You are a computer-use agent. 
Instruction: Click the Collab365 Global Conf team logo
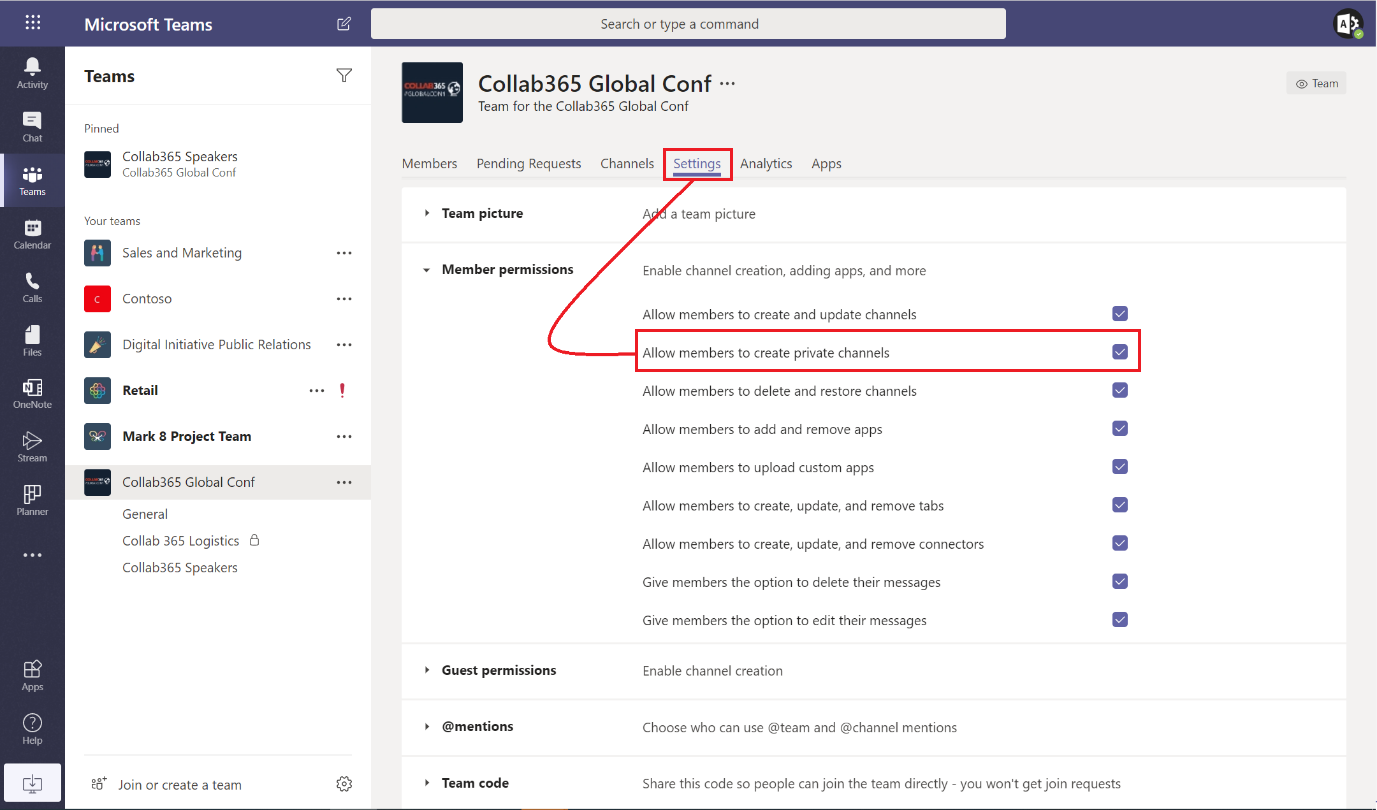[x=432, y=92]
